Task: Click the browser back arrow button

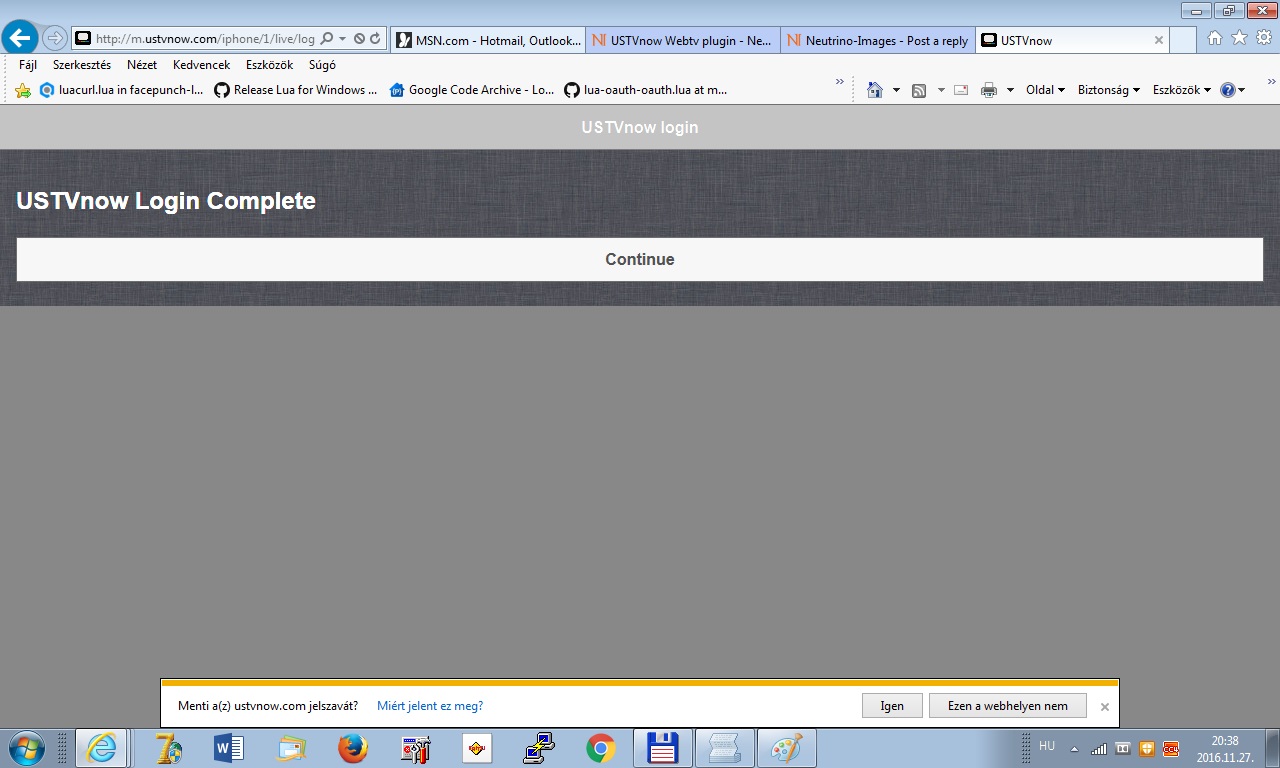Action: click(x=20, y=38)
